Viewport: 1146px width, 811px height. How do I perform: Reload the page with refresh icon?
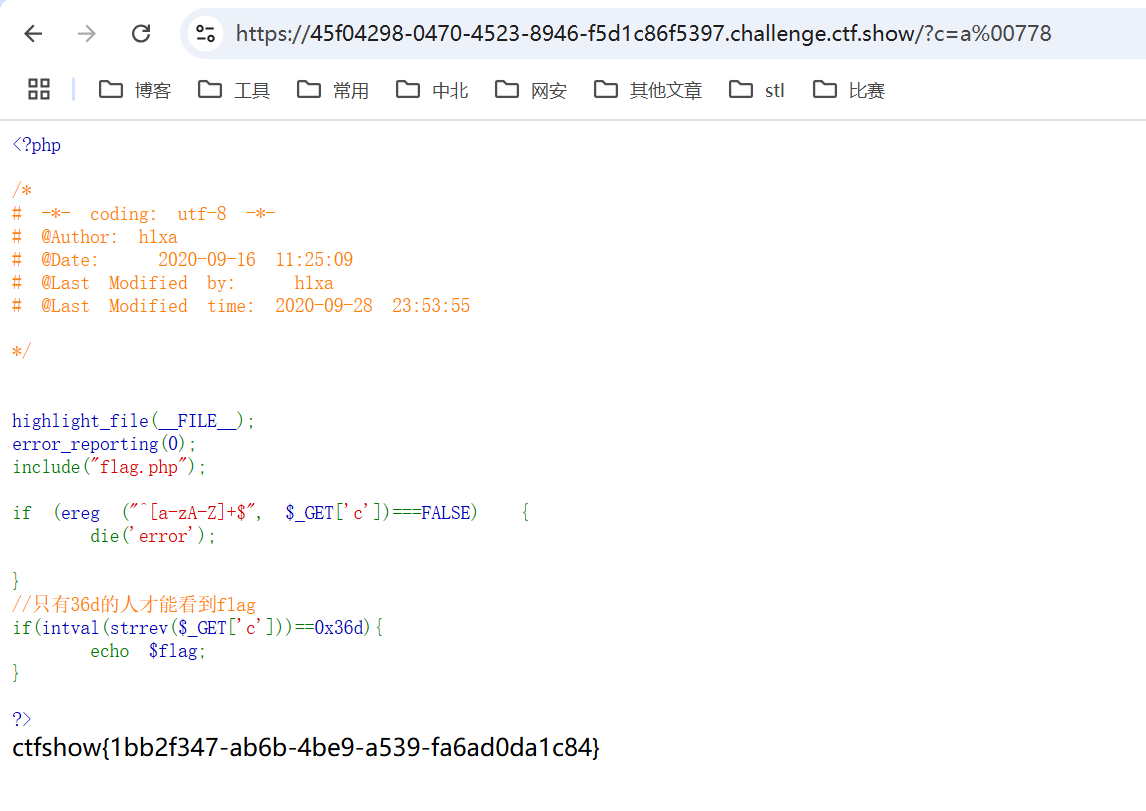[x=141, y=34]
